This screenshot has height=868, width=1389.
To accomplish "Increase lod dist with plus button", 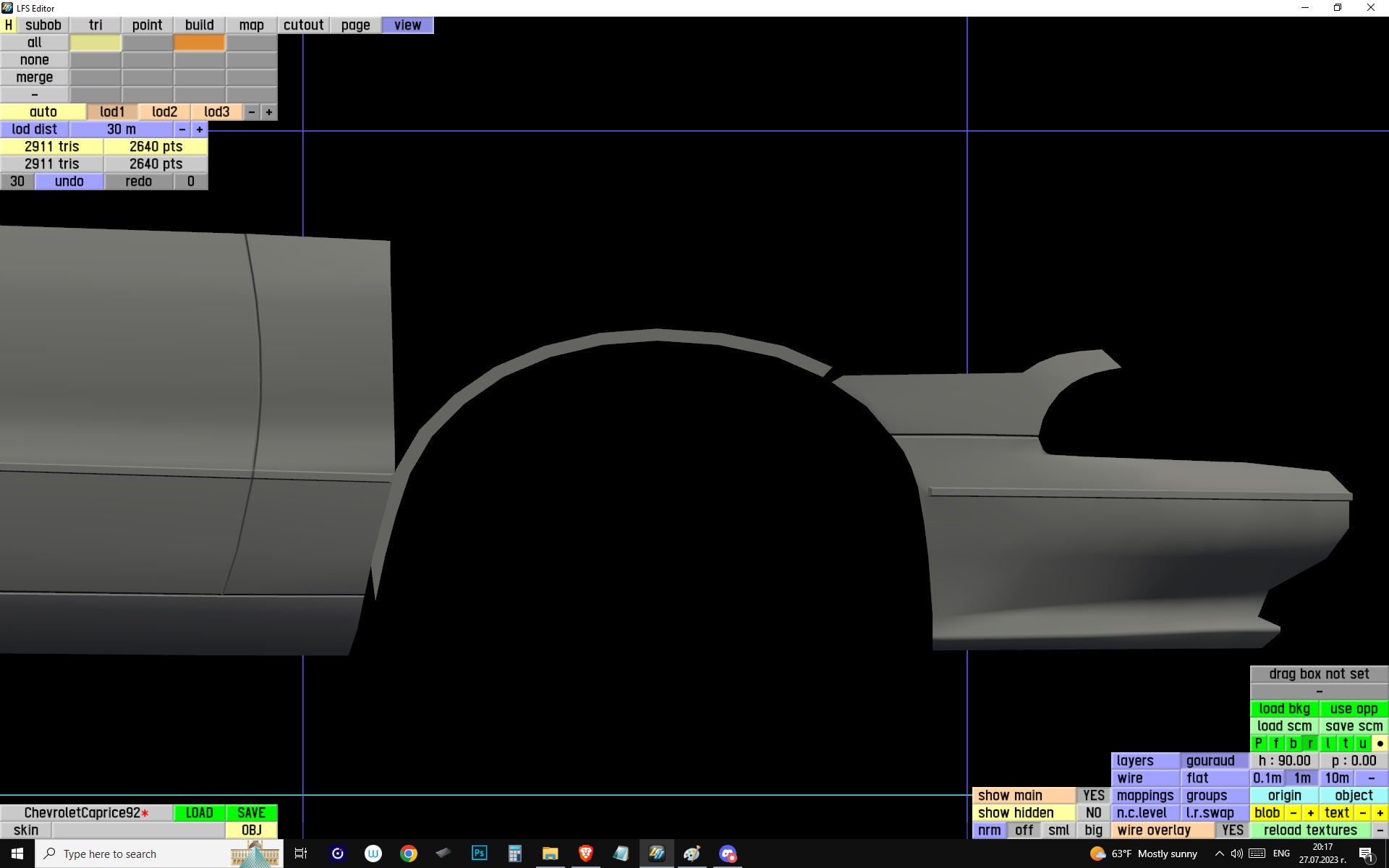I will 200,129.
